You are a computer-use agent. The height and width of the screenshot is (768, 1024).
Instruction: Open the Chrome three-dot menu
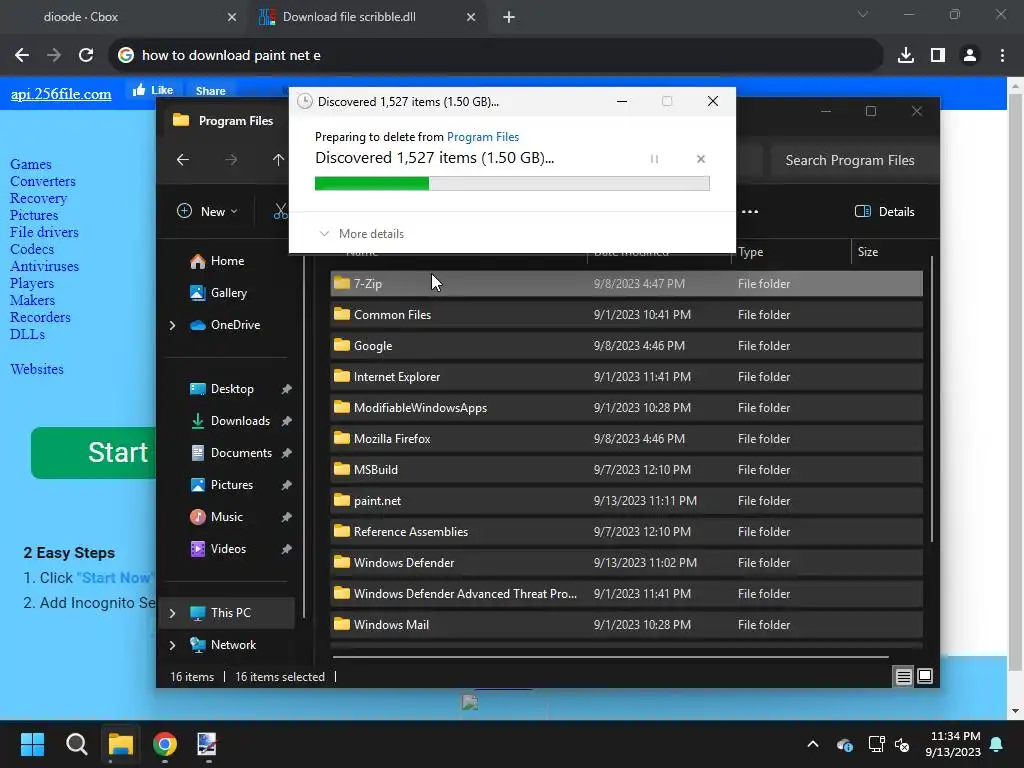[x=1002, y=55]
